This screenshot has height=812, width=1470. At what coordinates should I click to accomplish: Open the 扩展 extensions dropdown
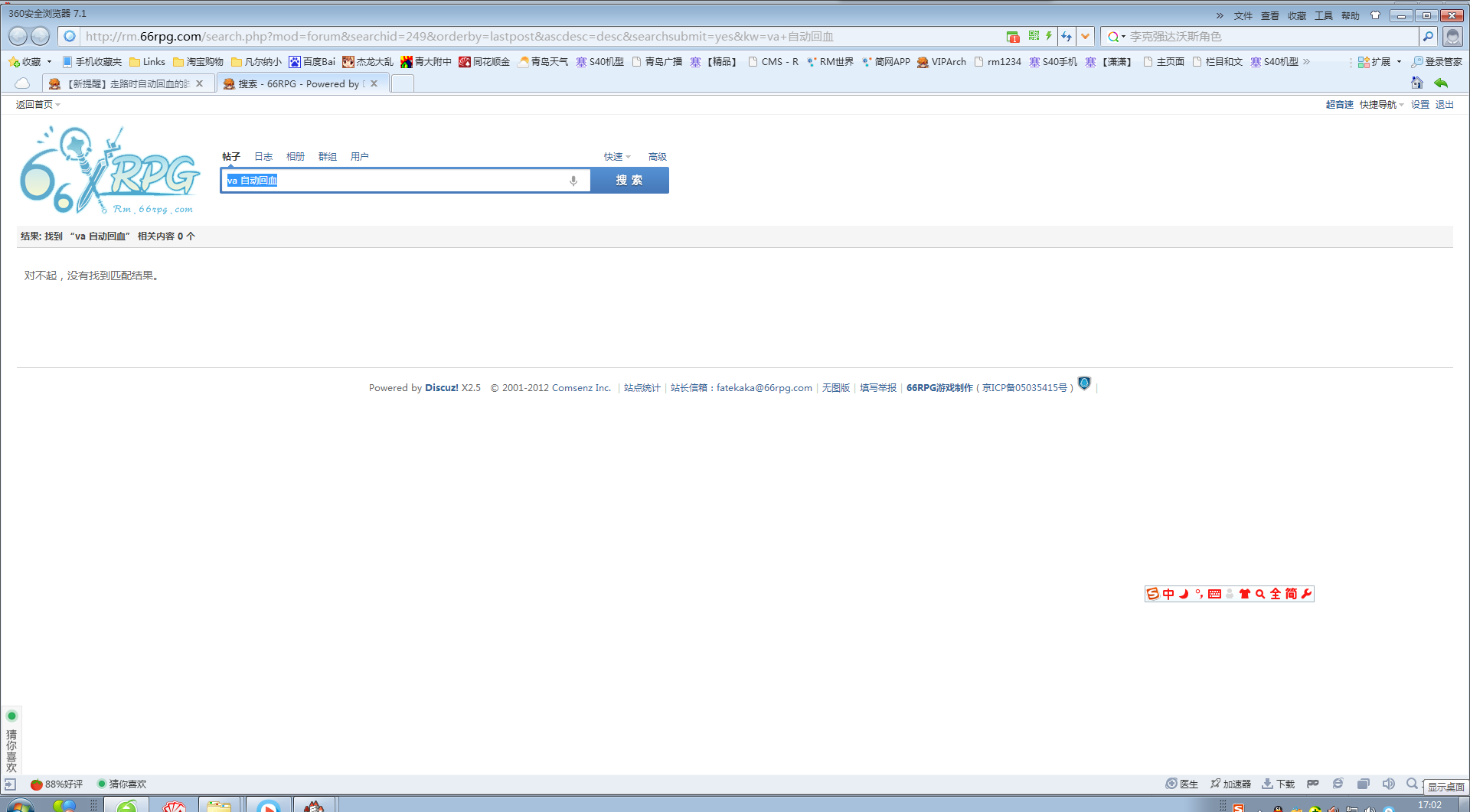(x=1380, y=62)
